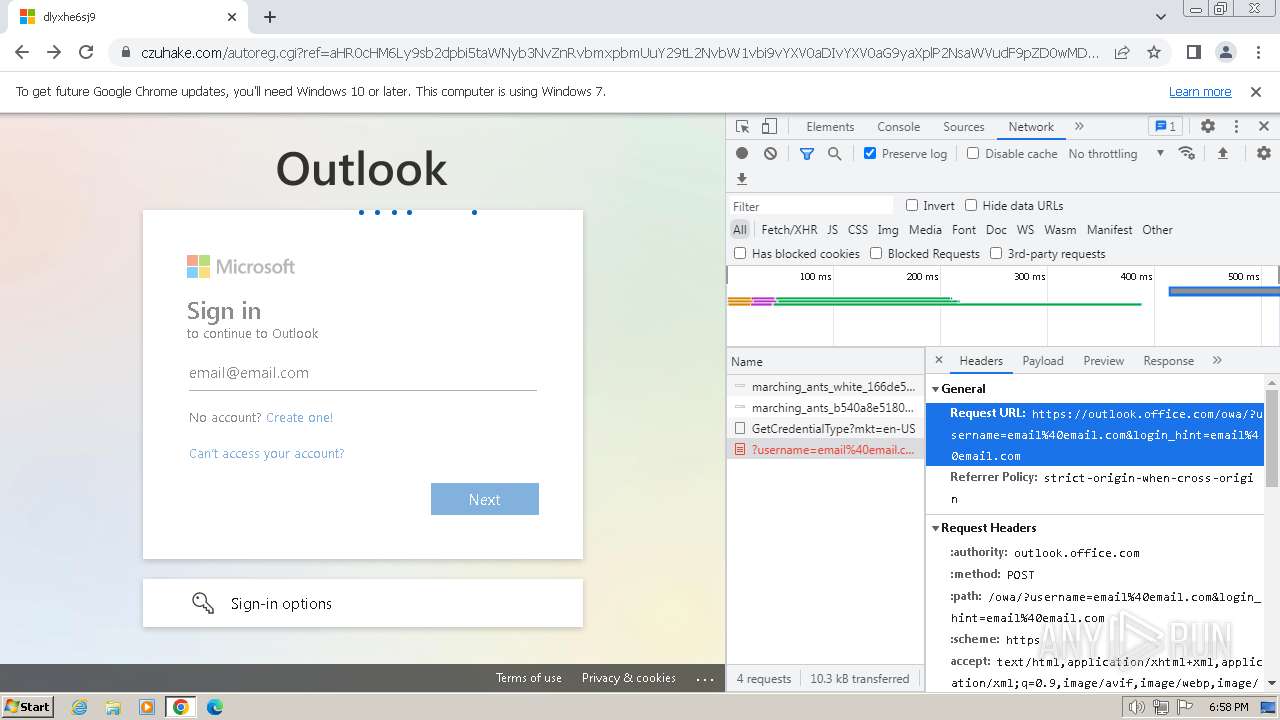Show more request detail tabs chevron

[x=1217, y=360]
